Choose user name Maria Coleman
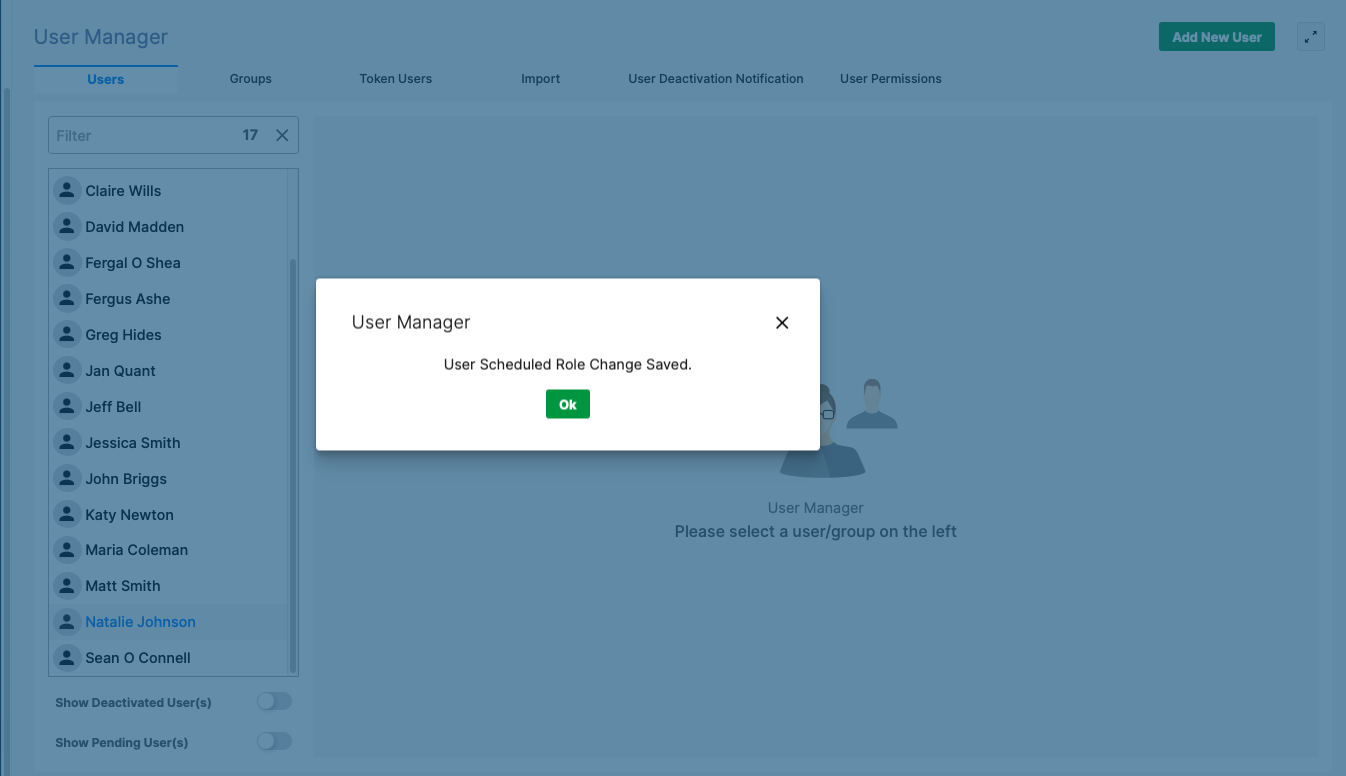 (137, 550)
